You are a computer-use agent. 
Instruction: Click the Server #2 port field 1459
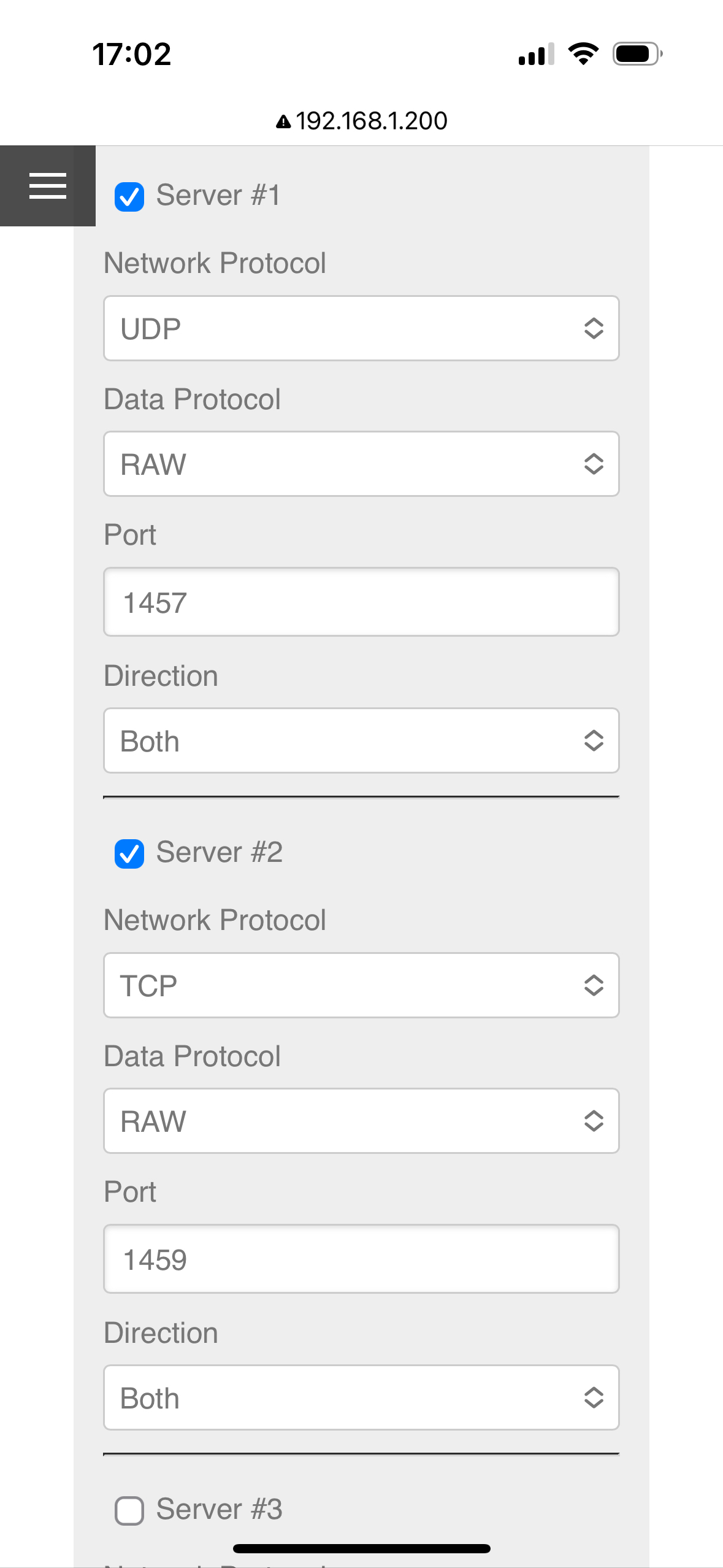pyautogui.click(x=361, y=1259)
